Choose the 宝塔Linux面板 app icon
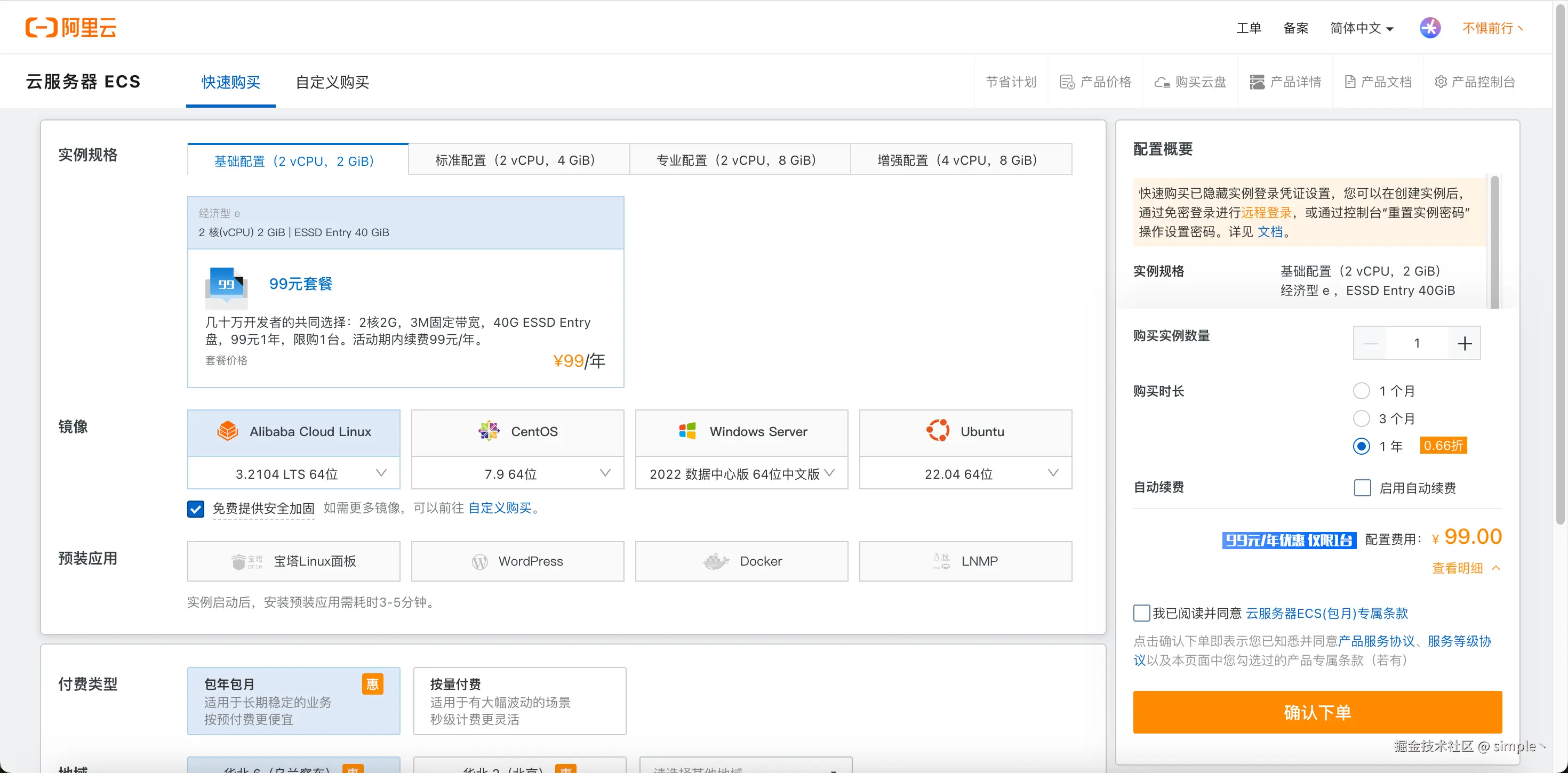Image resolution: width=1568 pixels, height=773 pixels. pos(247,561)
